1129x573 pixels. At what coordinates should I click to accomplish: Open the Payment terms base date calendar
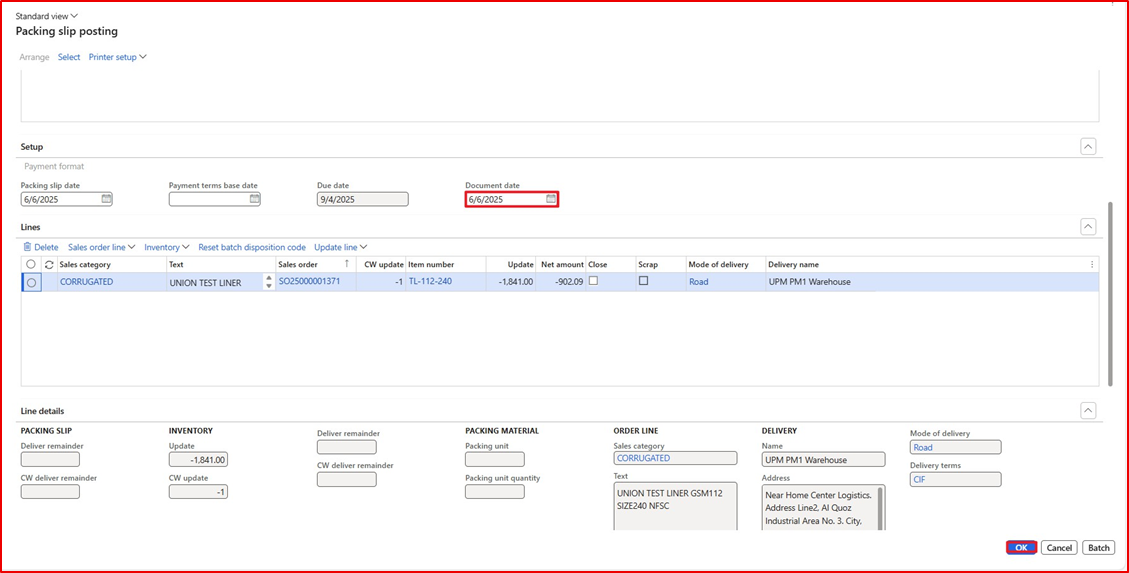254,199
